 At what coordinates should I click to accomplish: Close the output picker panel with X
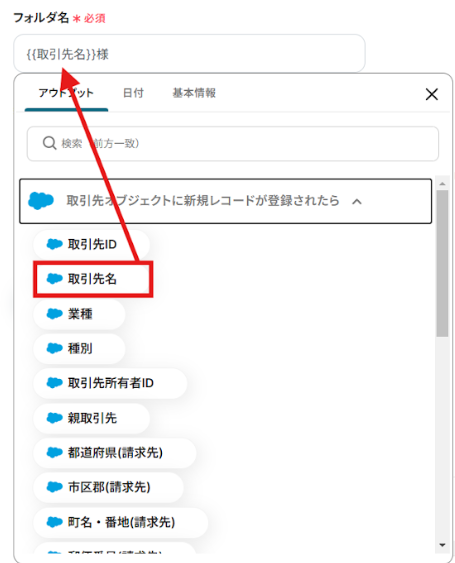(431, 94)
